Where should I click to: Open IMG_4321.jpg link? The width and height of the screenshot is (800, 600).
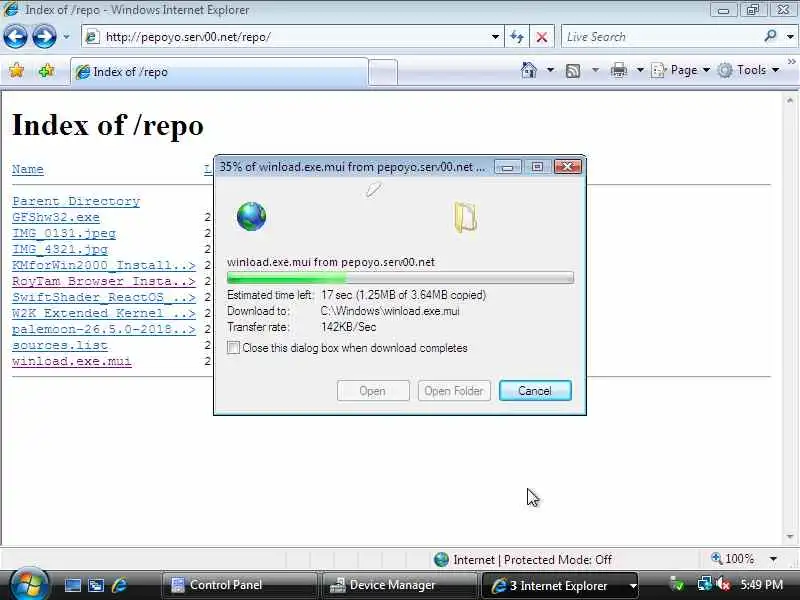point(60,249)
